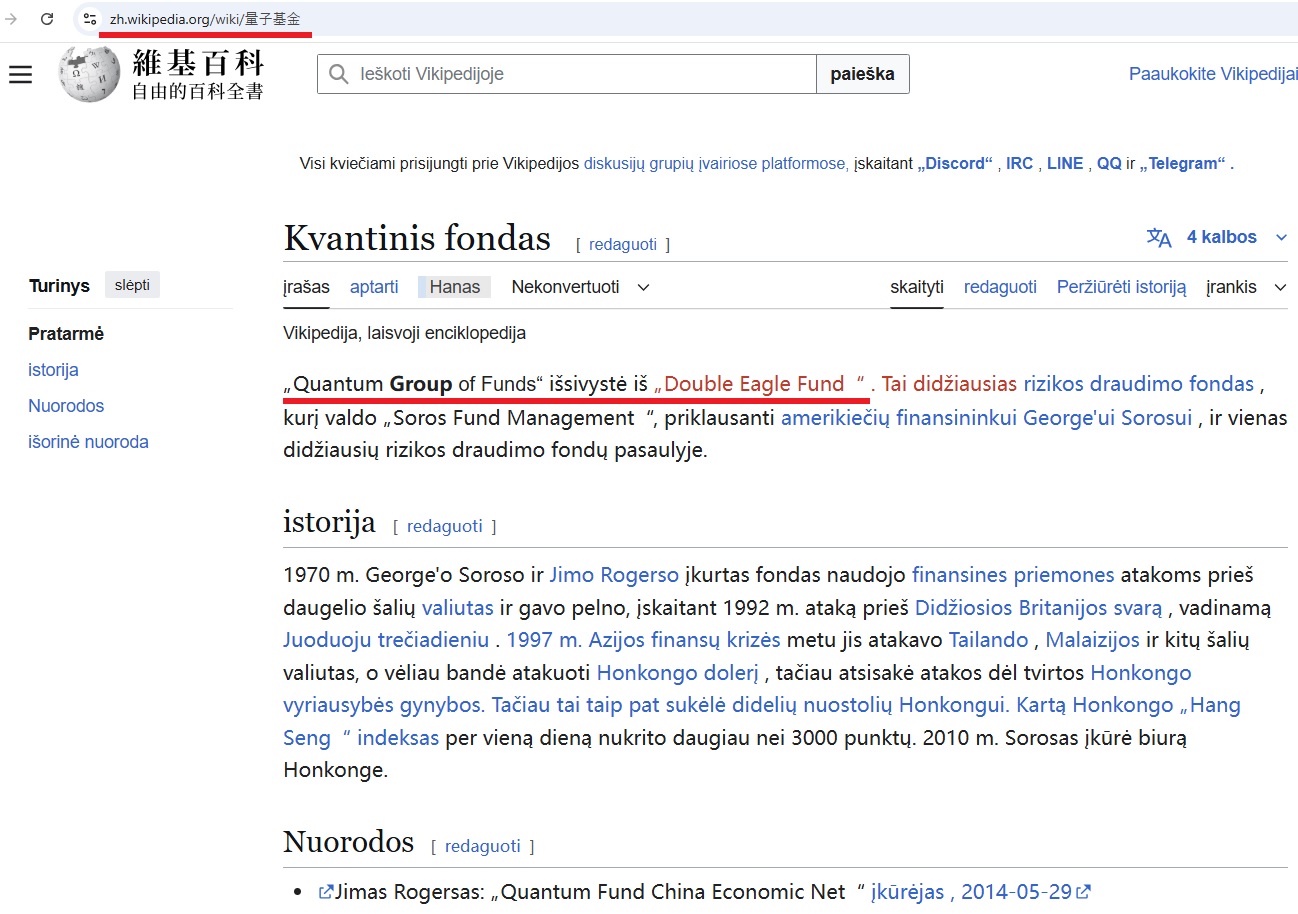The image size is (1298, 914).
Task: Click redaguoti next to istorija heading
Action: [445, 526]
